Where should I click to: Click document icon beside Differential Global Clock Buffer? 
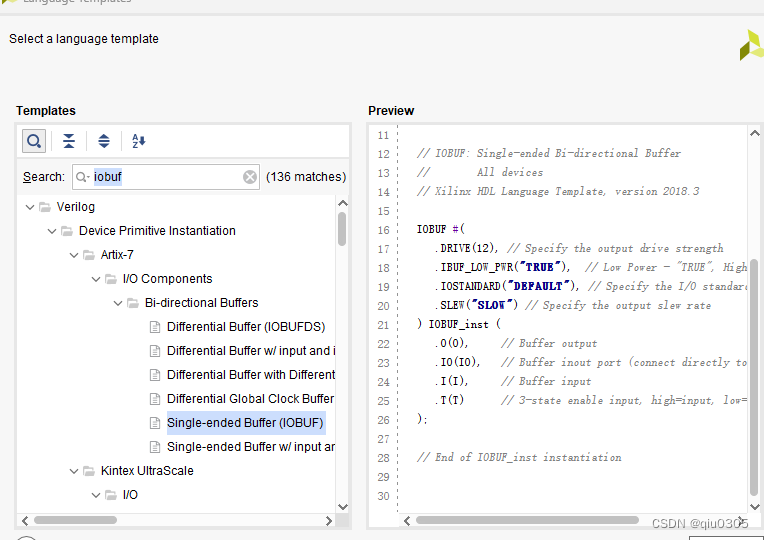coord(154,399)
